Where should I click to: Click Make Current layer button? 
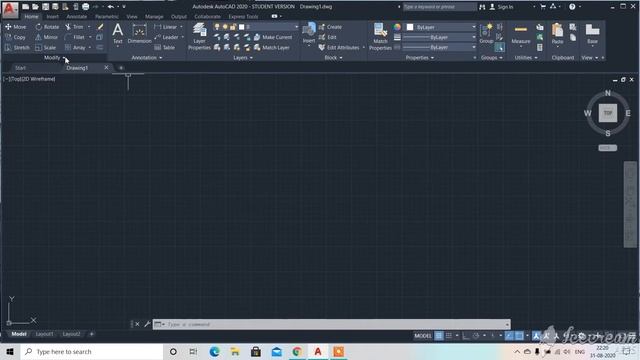273,37
